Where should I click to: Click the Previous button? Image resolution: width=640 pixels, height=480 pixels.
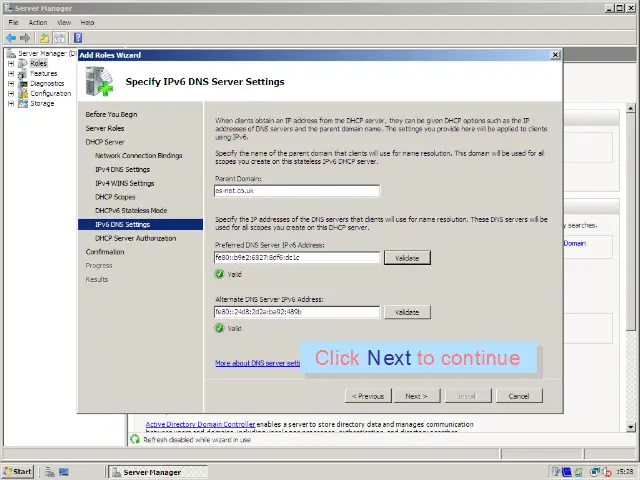pos(368,396)
